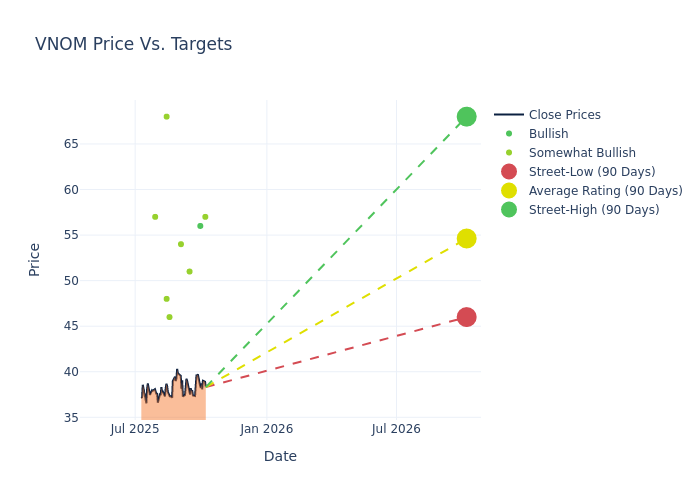
Task: Select the large green Street-High point on the chart
Action: (466, 117)
